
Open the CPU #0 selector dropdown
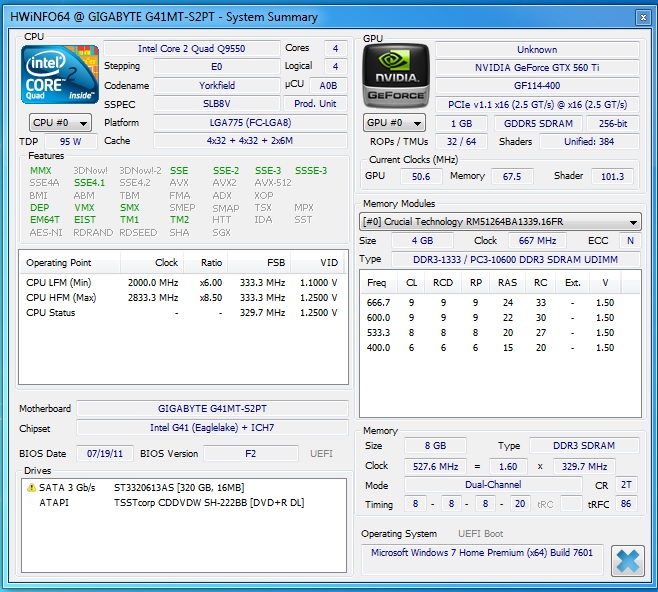point(60,123)
